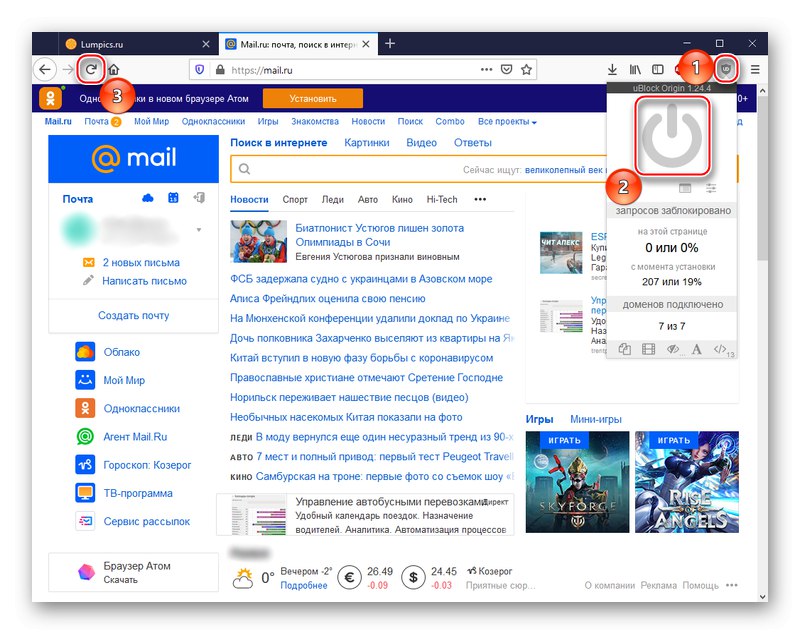Screen dimensions: 800x634
Task: Open Сервис рассылок in sidebar
Action: tap(146, 521)
